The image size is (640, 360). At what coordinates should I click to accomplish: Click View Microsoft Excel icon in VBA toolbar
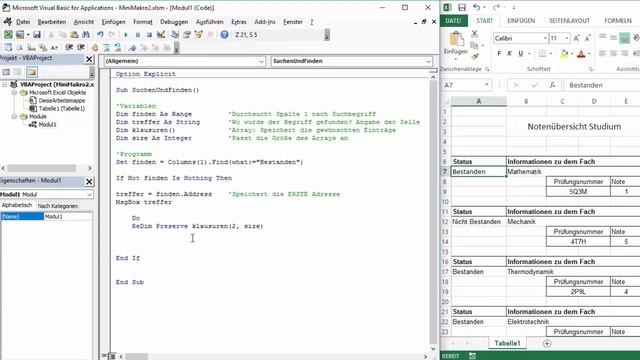click(x=8, y=35)
